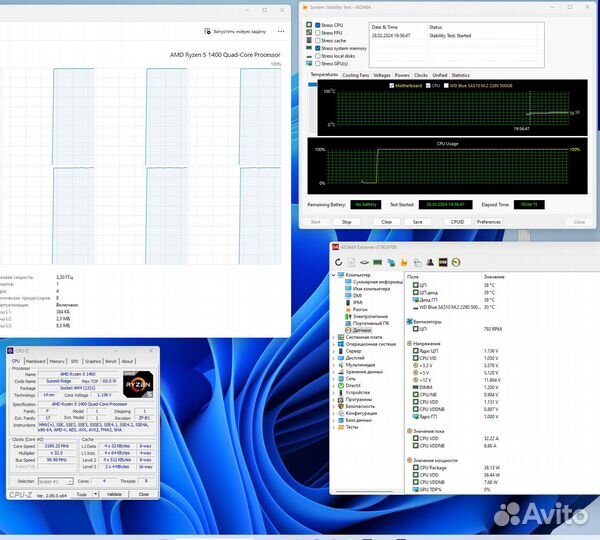Screen dimensions: 600x540
Task: Open the Tools dropdown arrow in CPU-Z
Action: pos(96,494)
